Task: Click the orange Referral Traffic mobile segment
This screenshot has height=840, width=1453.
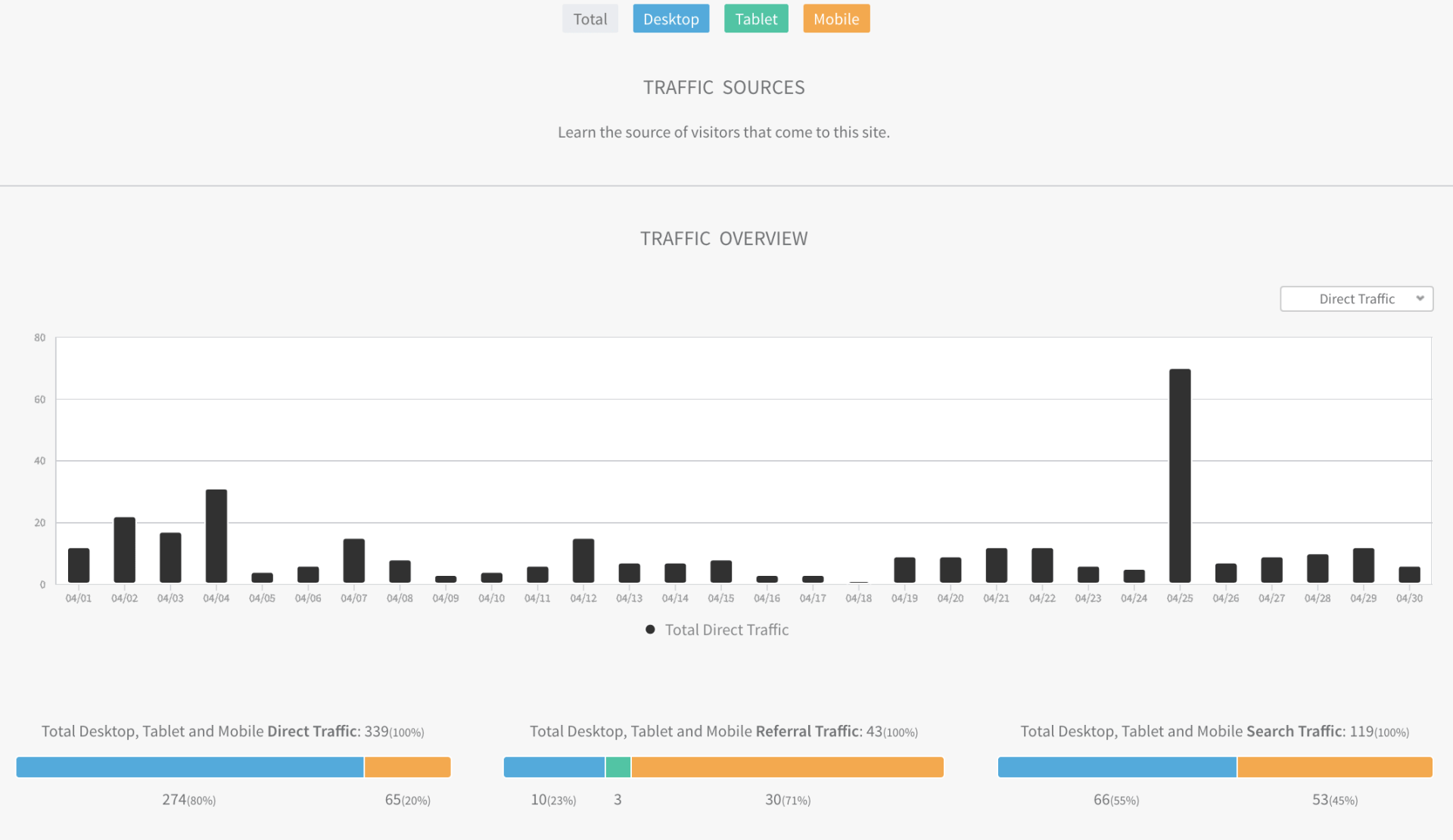Action: click(x=787, y=767)
